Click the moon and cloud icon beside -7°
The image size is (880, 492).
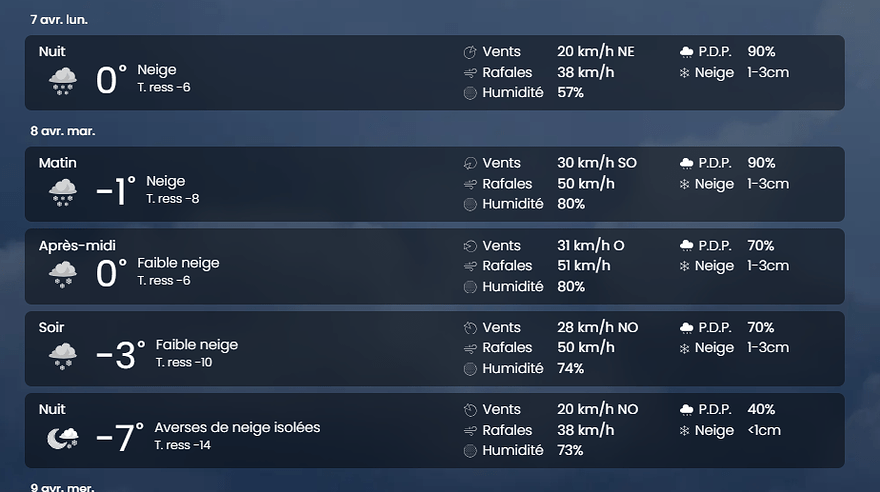click(x=63, y=437)
